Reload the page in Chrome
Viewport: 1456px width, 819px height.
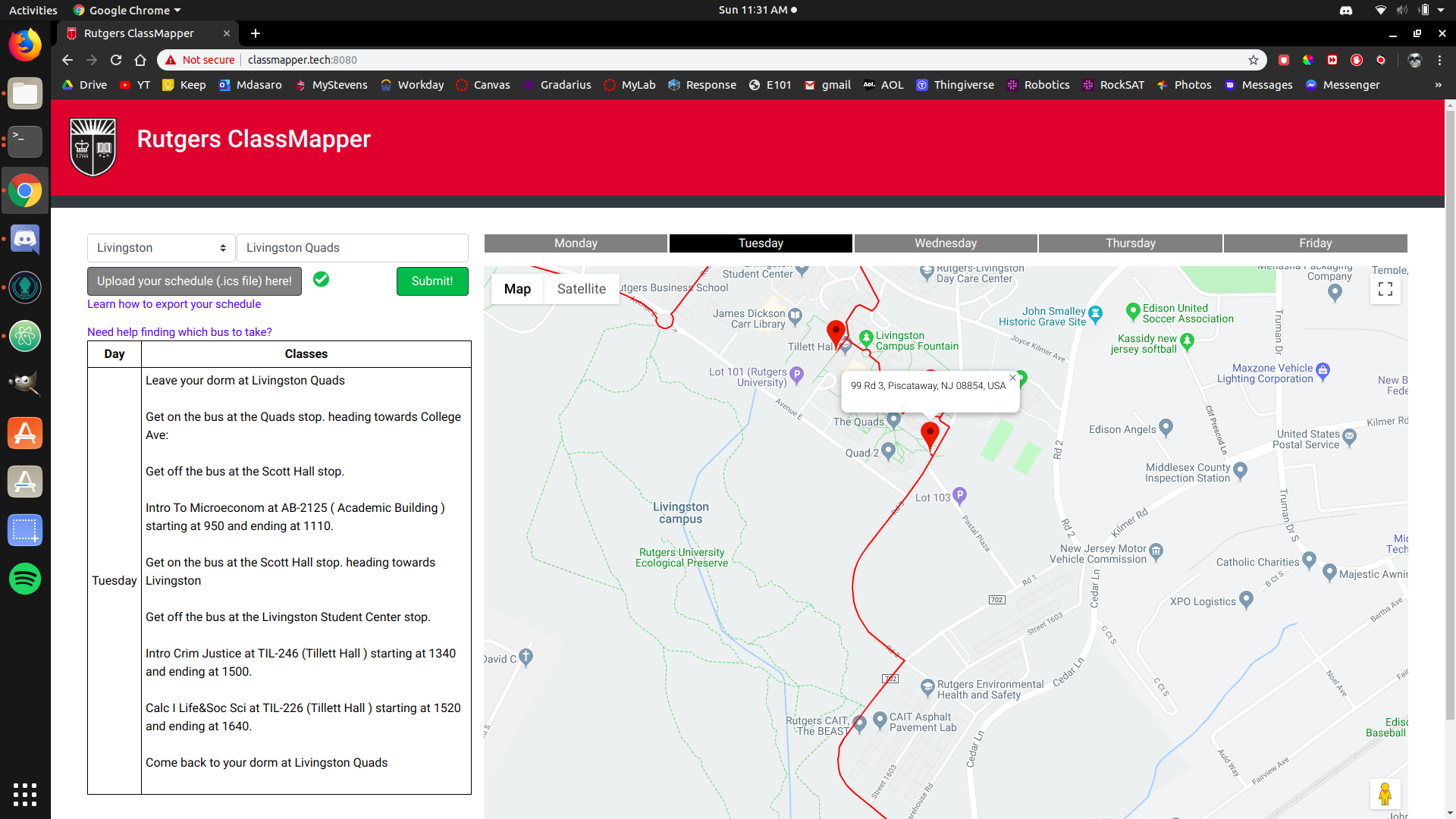click(x=116, y=60)
